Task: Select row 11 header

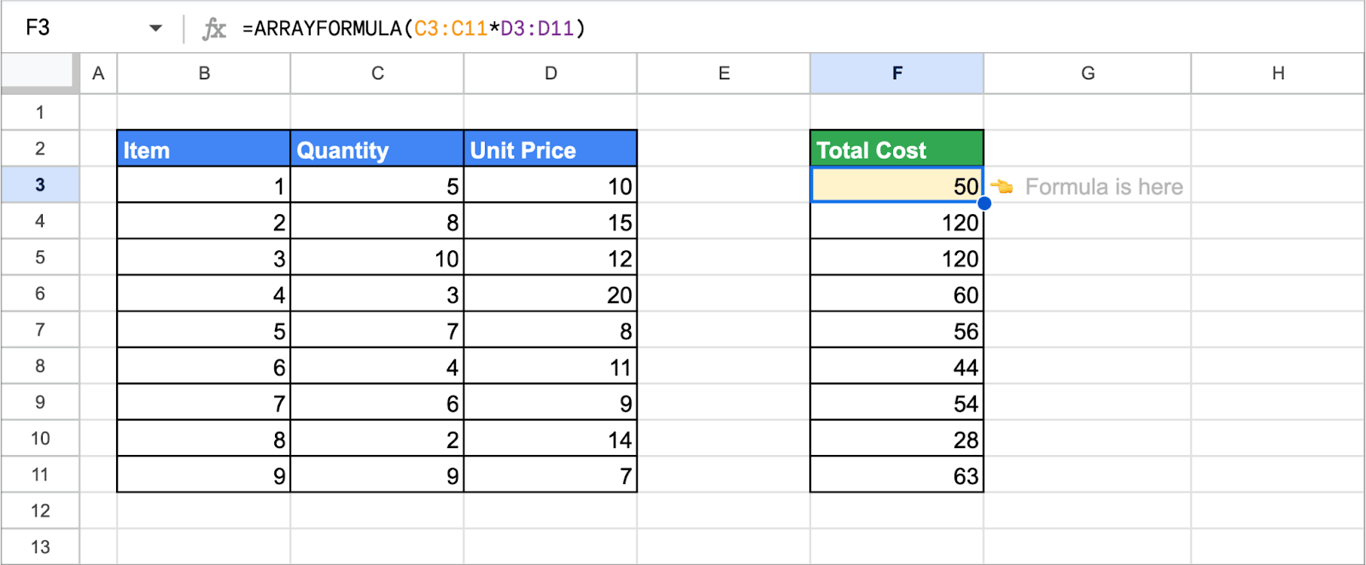Action: coord(39,474)
